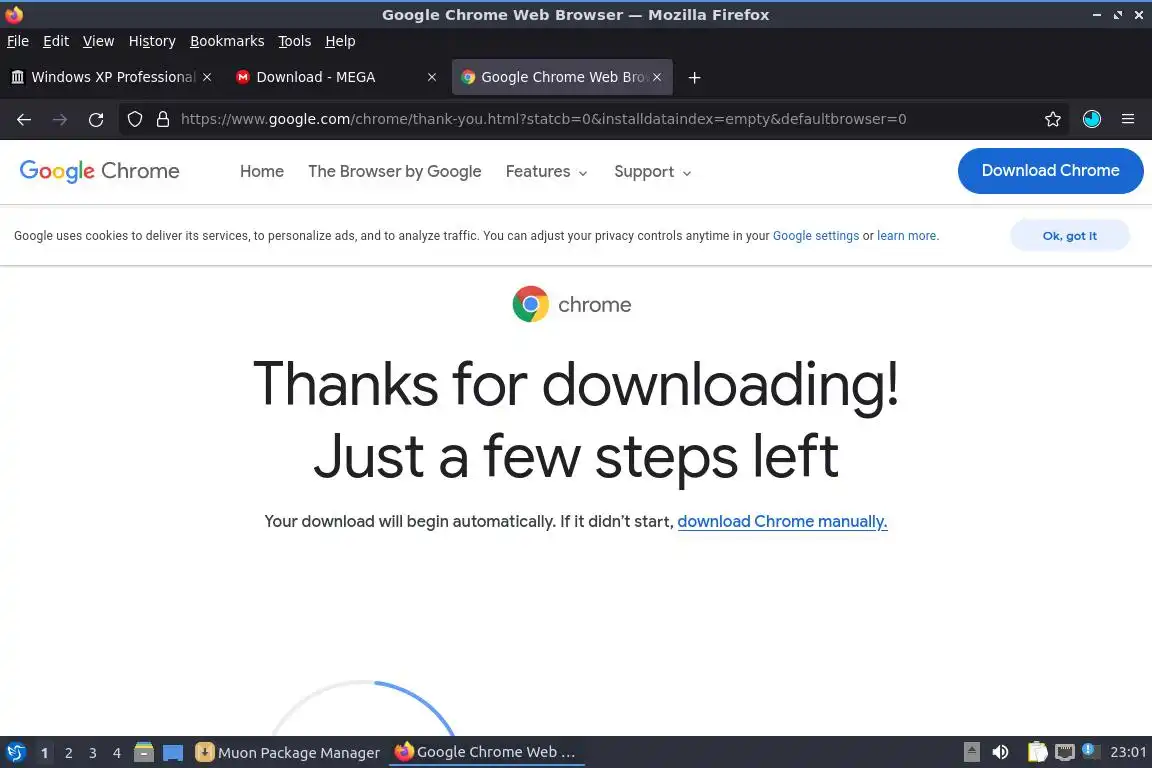The height and width of the screenshot is (768, 1152).
Task: Close the Windows XP Professional tab
Action: [207, 77]
